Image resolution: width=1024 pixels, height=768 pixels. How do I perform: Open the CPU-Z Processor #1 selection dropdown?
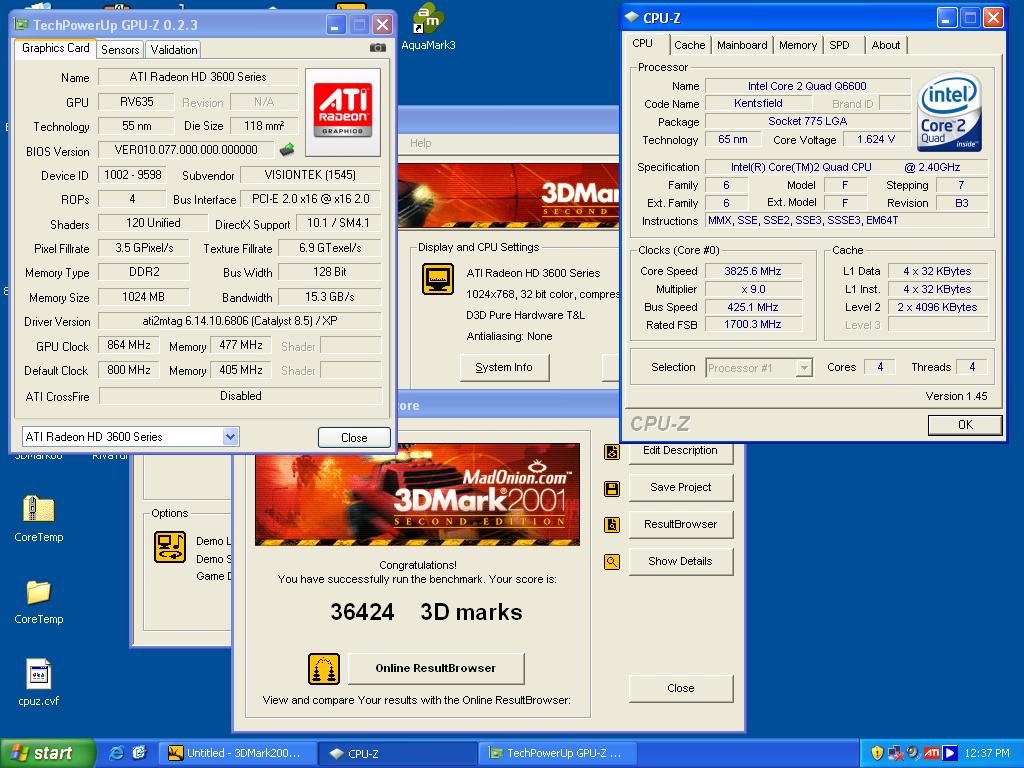pos(804,368)
